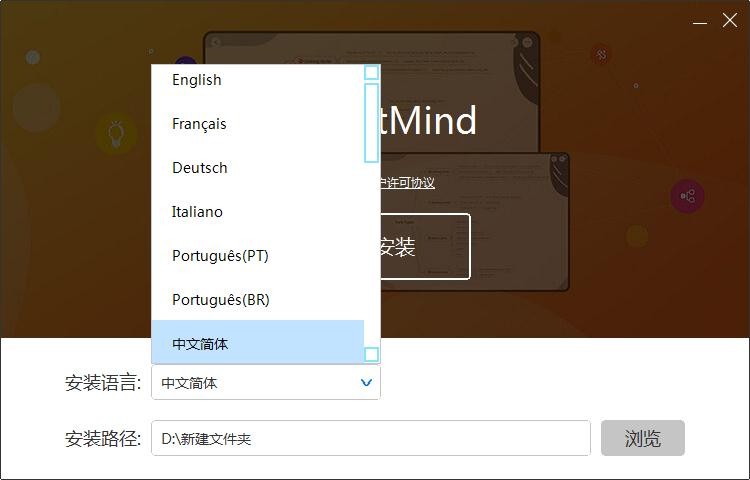This screenshot has height=480, width=750.
Task: Click the yellow lightbulb icon
Action: tap(116, 133)
